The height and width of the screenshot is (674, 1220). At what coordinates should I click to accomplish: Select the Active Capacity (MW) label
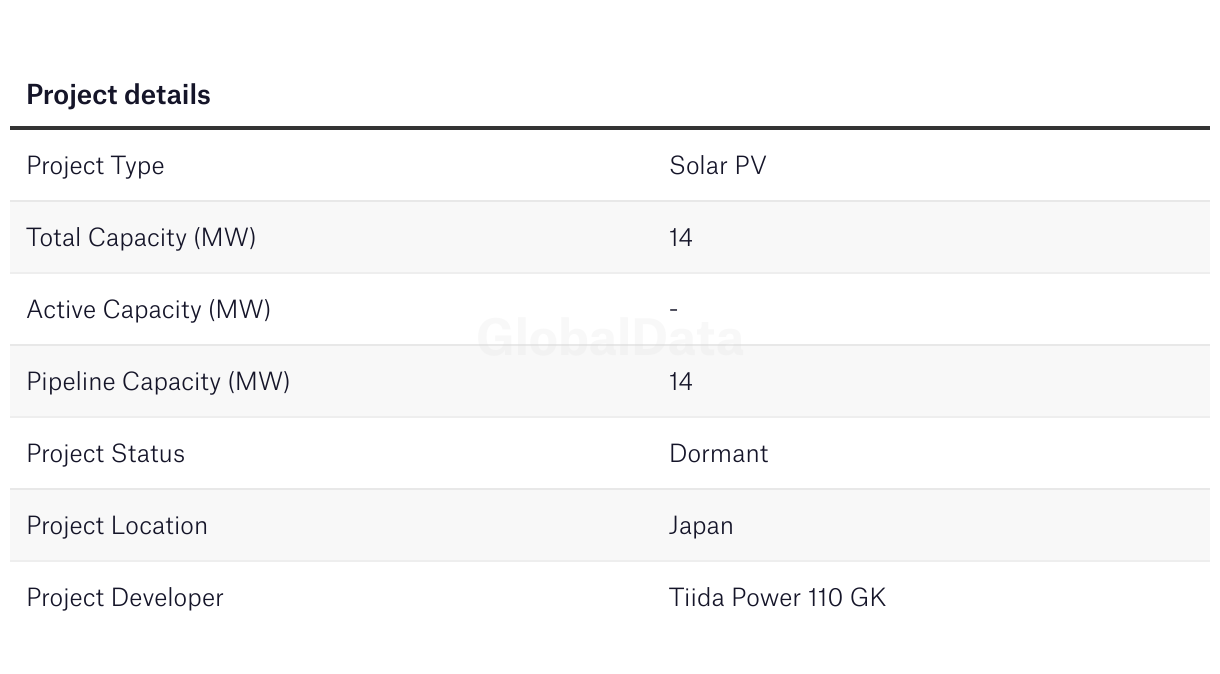pyautogui.click(x=149, y=310)
